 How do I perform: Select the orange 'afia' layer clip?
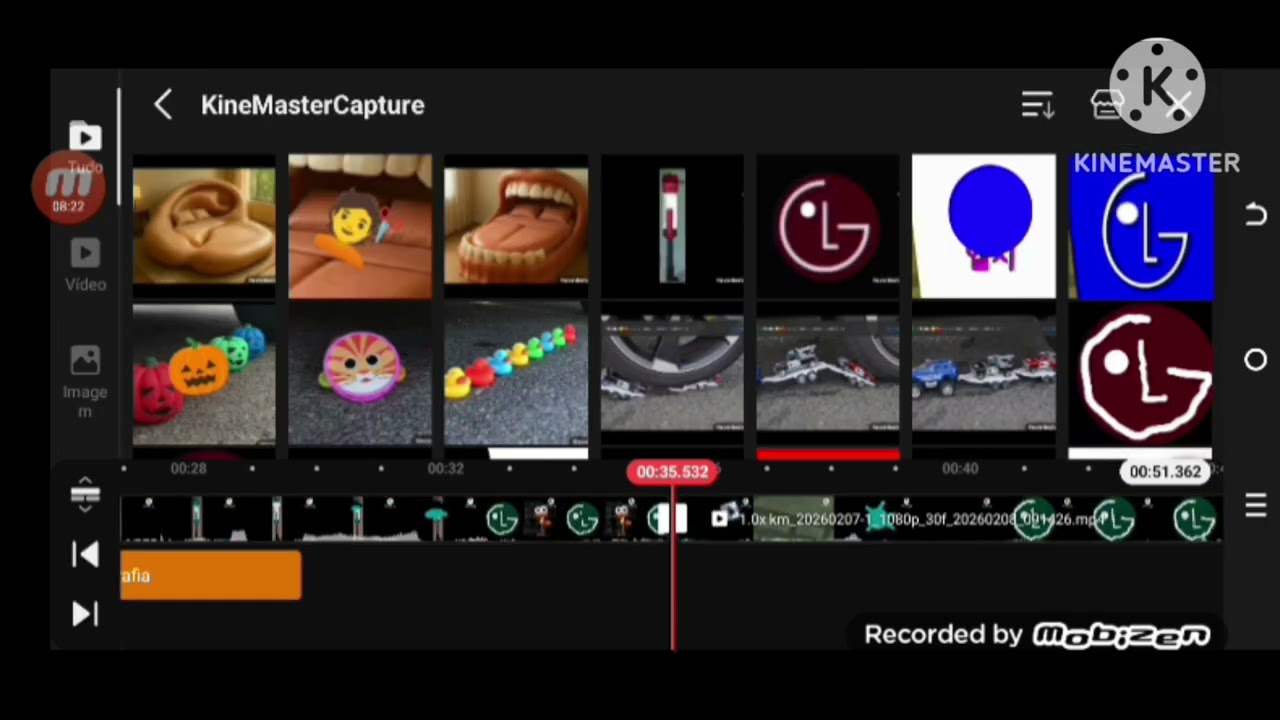click(210, 576)
